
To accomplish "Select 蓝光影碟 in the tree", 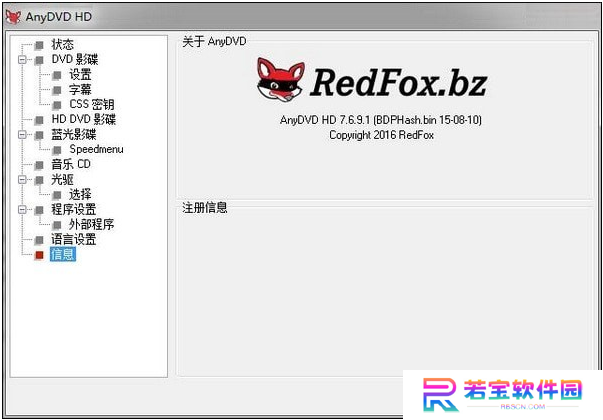I will [74, 134].
